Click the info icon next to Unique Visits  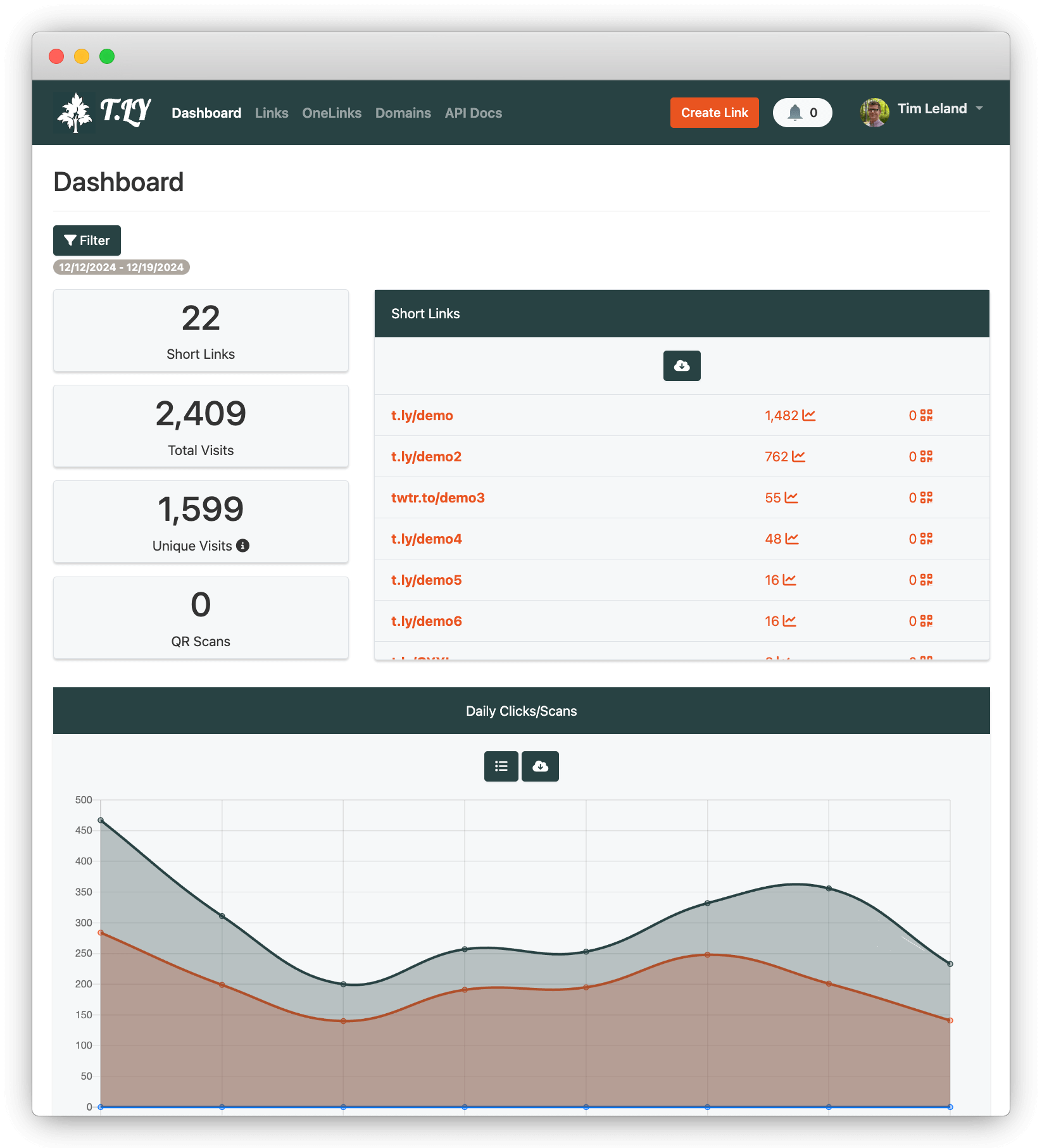pos(244,545)
